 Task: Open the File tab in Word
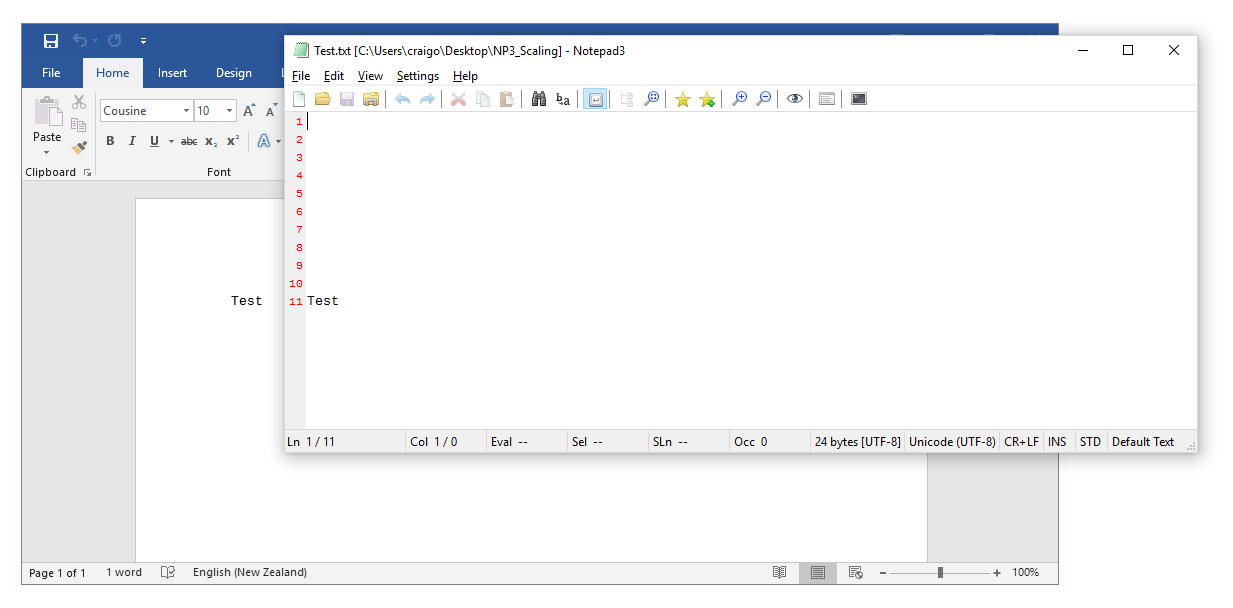pyautogui.click(x=51, y=73)
